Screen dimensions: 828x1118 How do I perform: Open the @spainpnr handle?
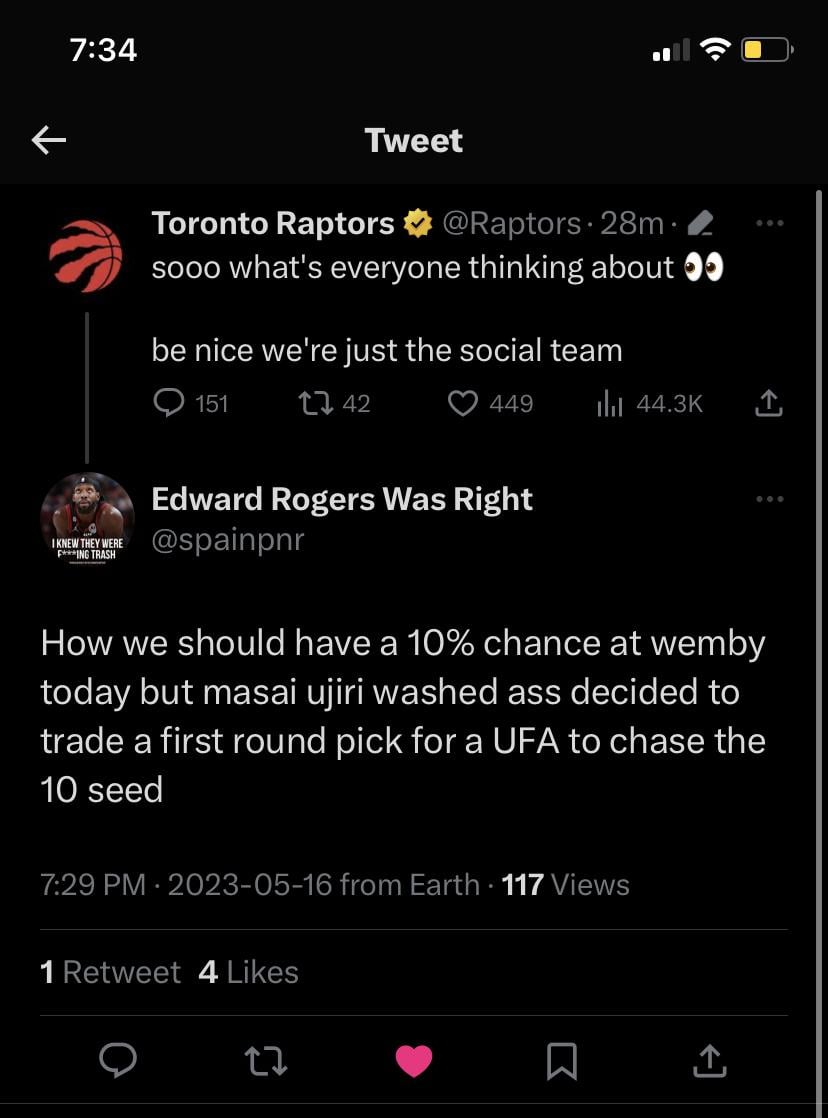coord(227,540)
